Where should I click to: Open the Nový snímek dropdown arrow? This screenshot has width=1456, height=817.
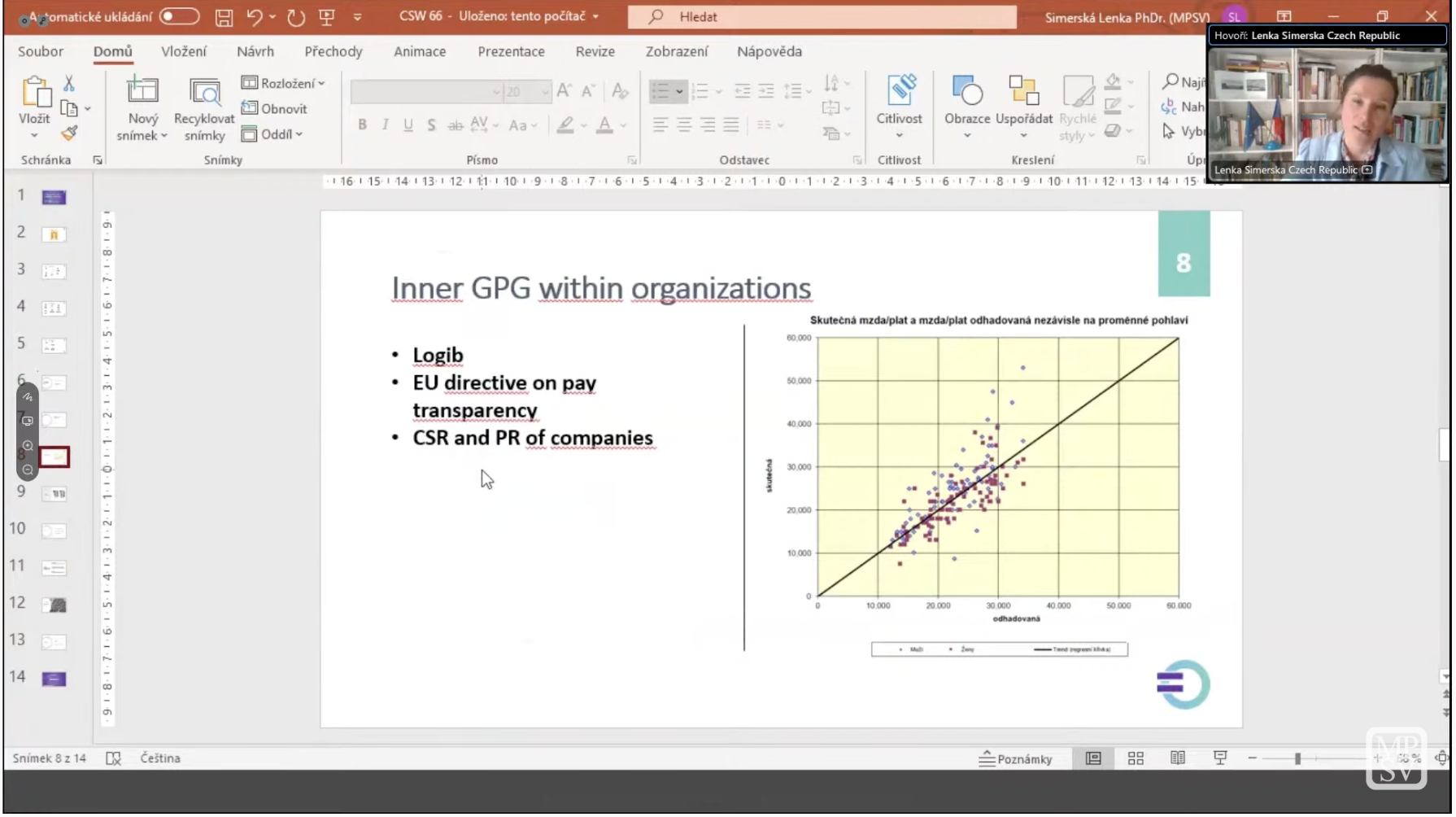(x=142, y=136)
